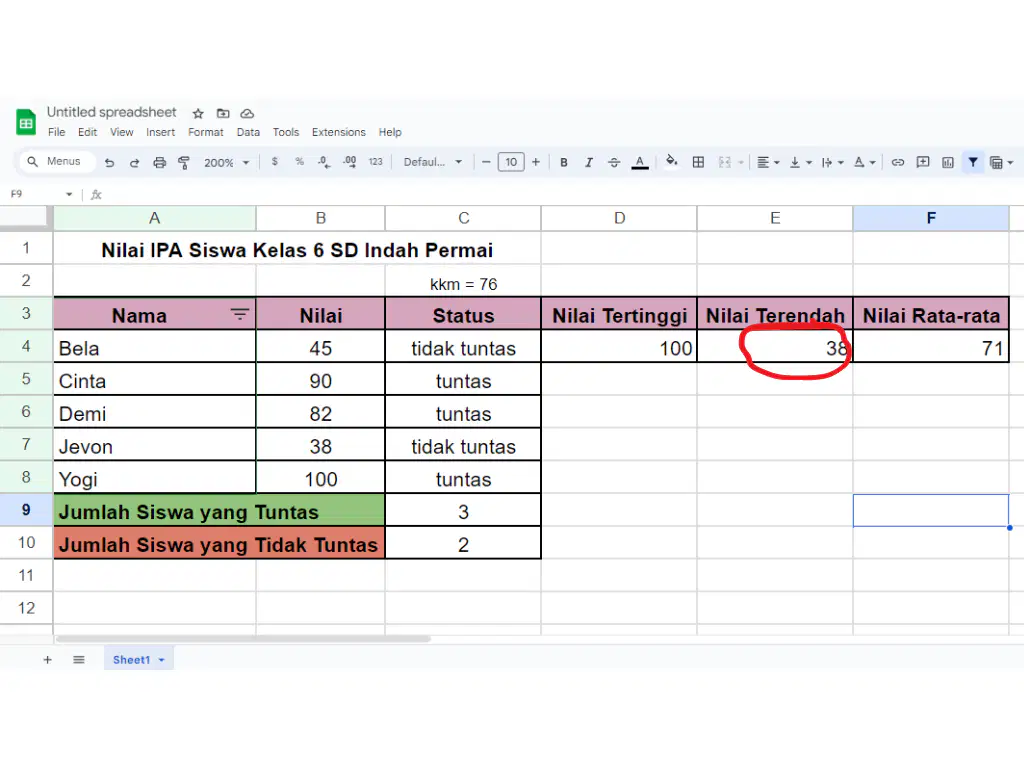This screenshot has width=1024, height=768.
Task: Open the name box dropdown arrow
Action: tap(69, 195)
